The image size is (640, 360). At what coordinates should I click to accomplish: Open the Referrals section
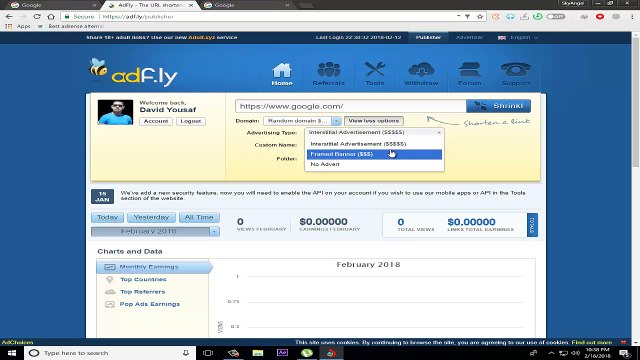(329, 74)
